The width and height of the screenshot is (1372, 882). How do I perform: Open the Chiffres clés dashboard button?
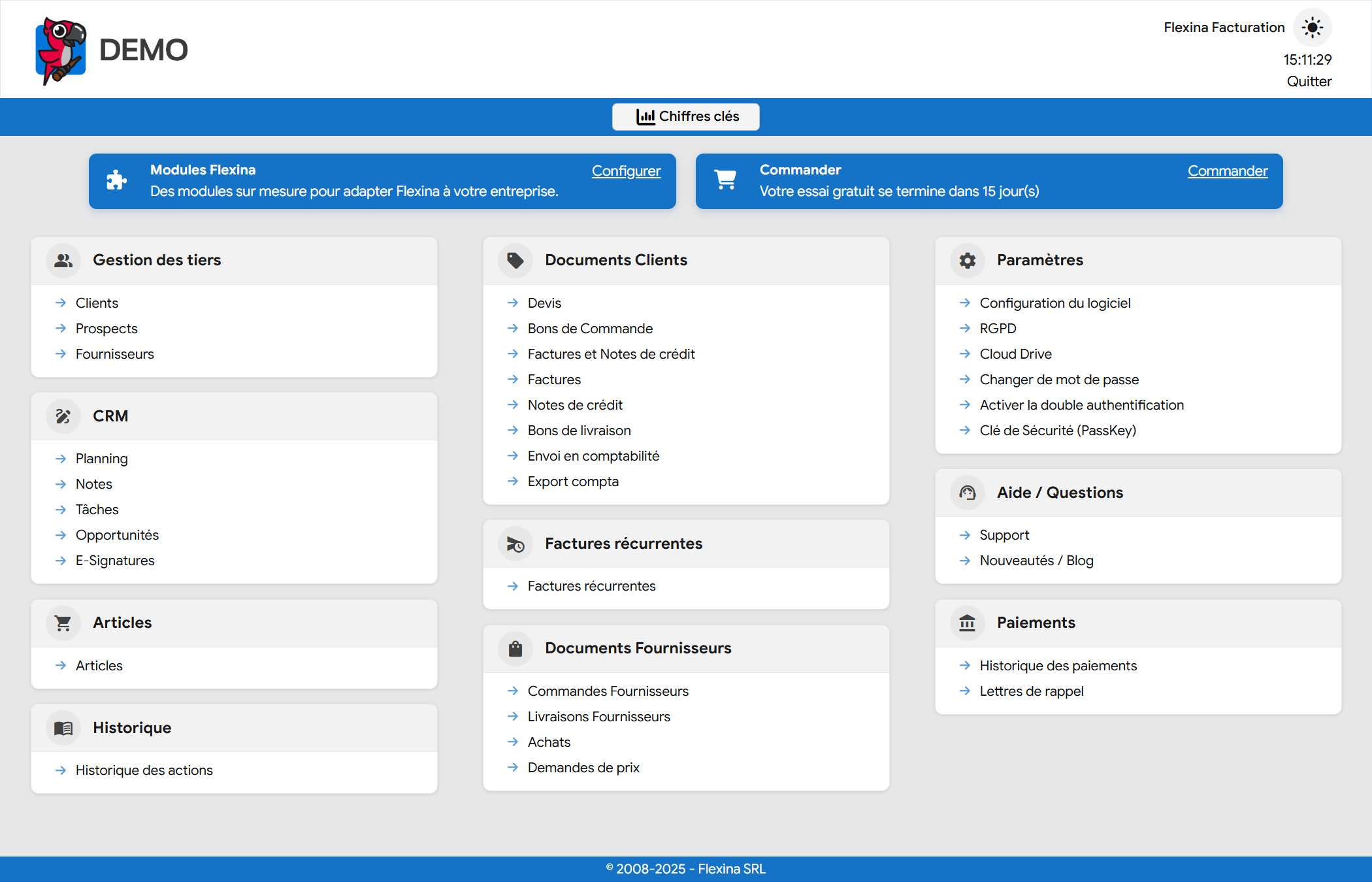coord(686,116)
